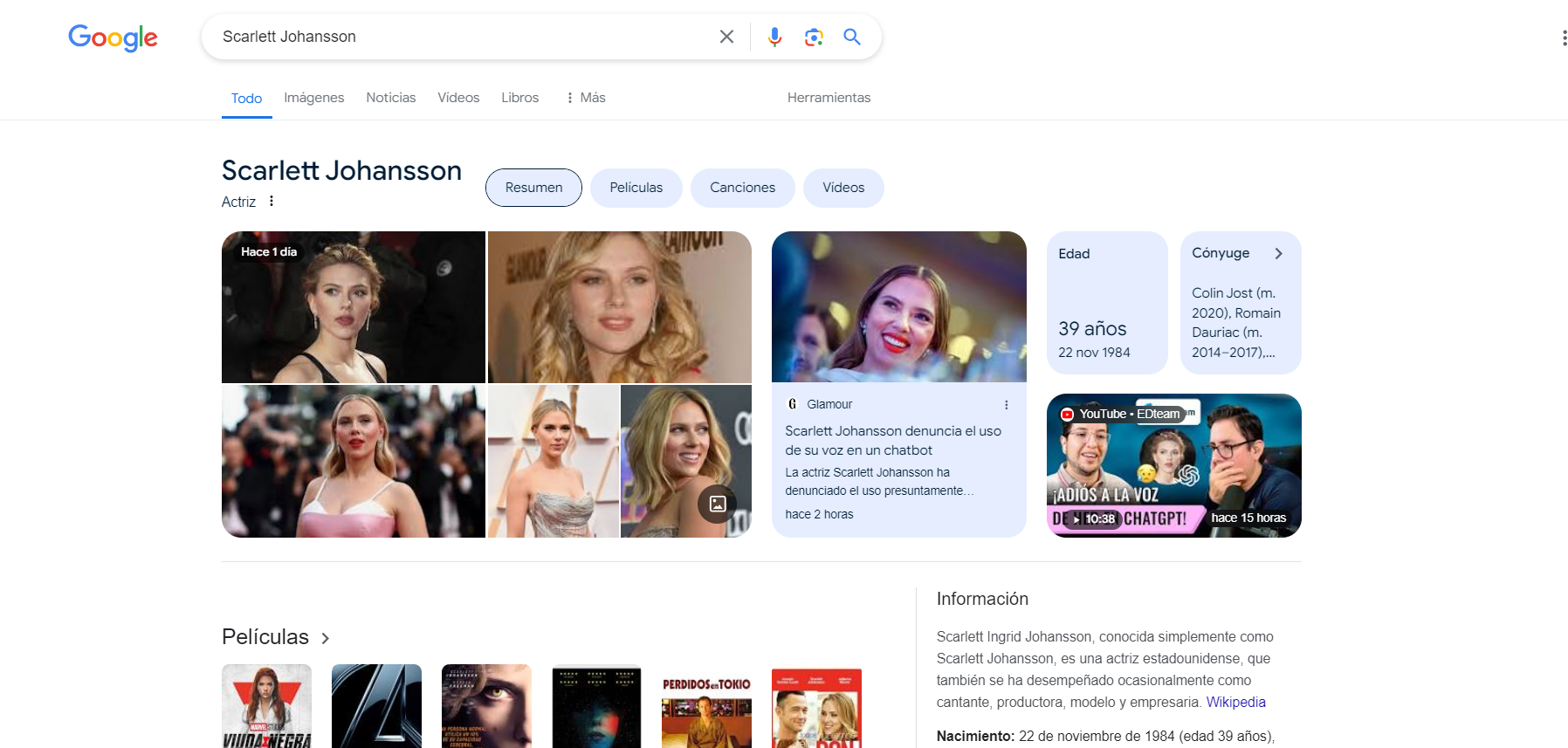
Task: Open the Wikipedia link
Action: point(1235,702)
